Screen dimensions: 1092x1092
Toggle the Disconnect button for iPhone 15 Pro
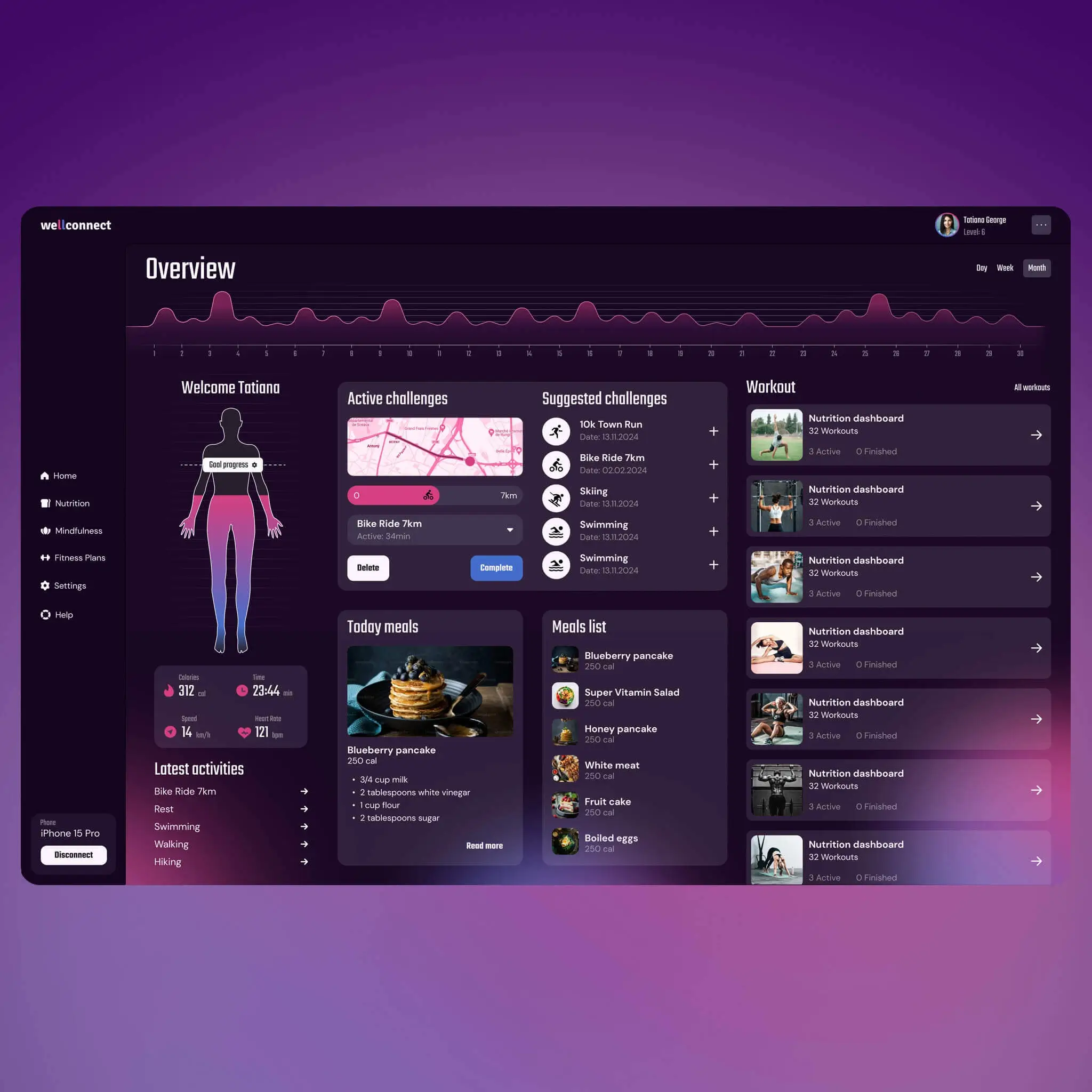(x=72, y=855)
